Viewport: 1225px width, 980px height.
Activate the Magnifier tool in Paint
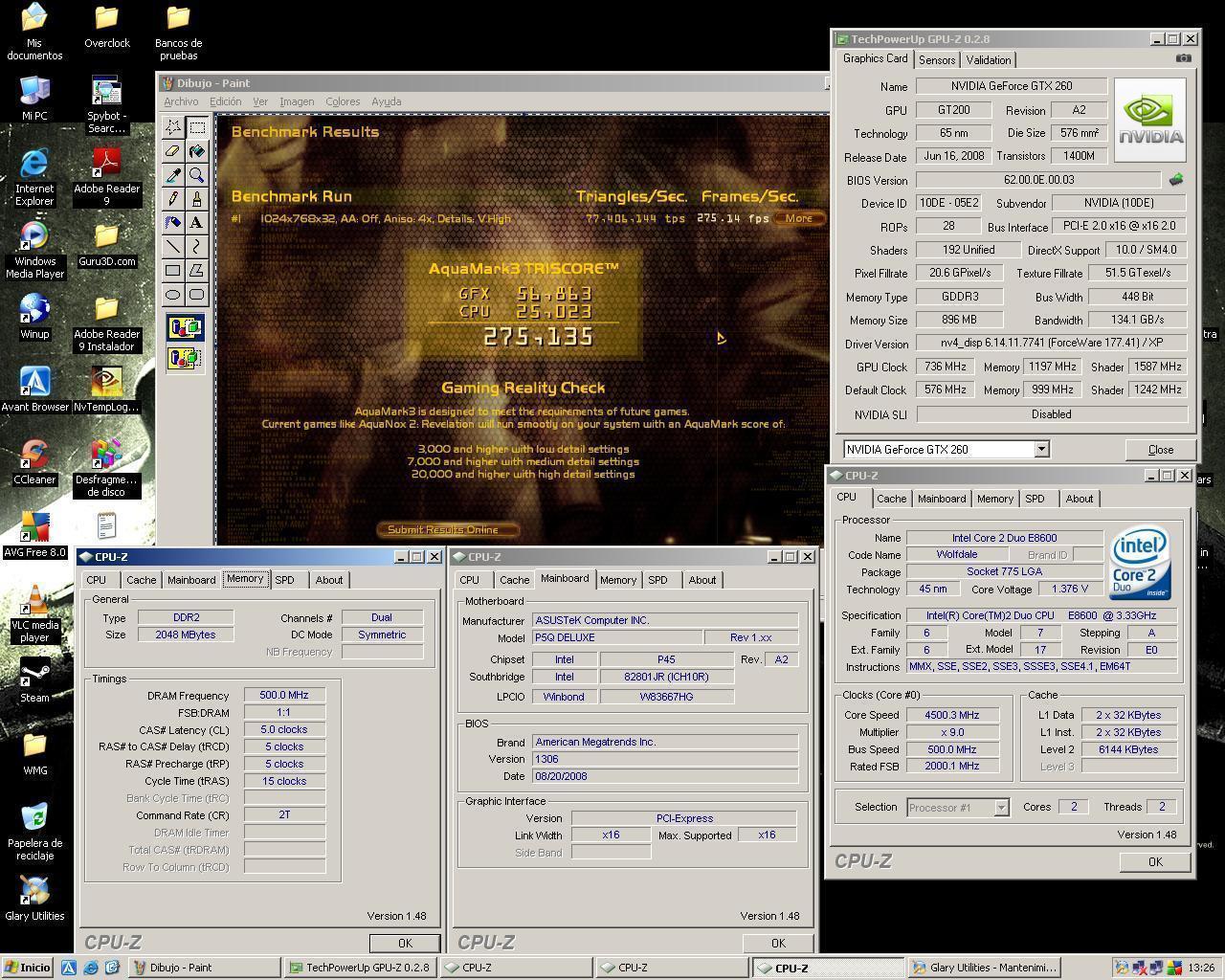197,175
